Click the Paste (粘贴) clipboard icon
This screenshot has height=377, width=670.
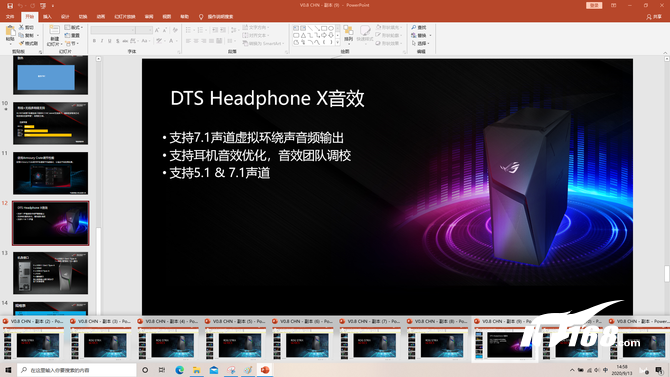10,31
